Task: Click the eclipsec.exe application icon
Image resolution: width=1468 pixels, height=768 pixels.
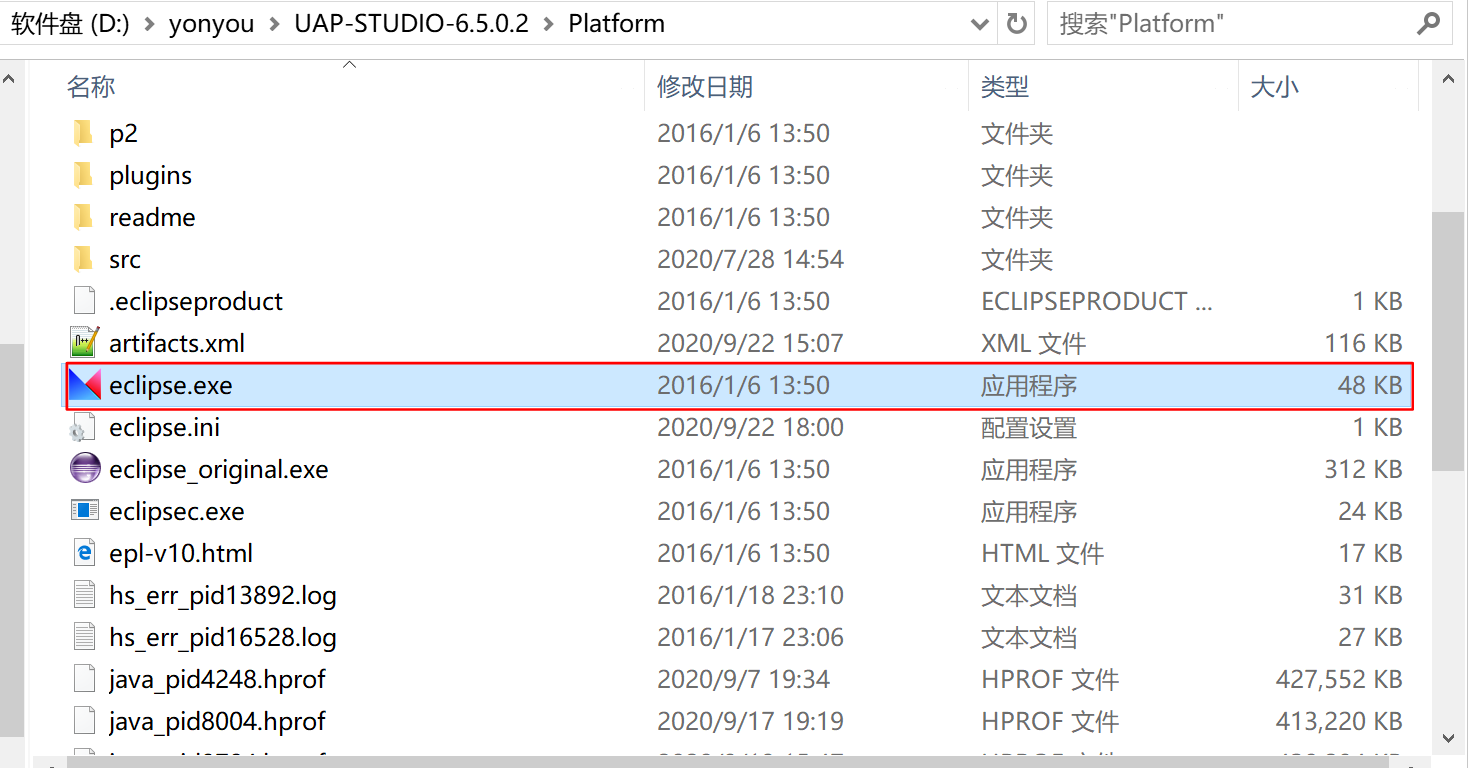Action: (x=85, y=511)
